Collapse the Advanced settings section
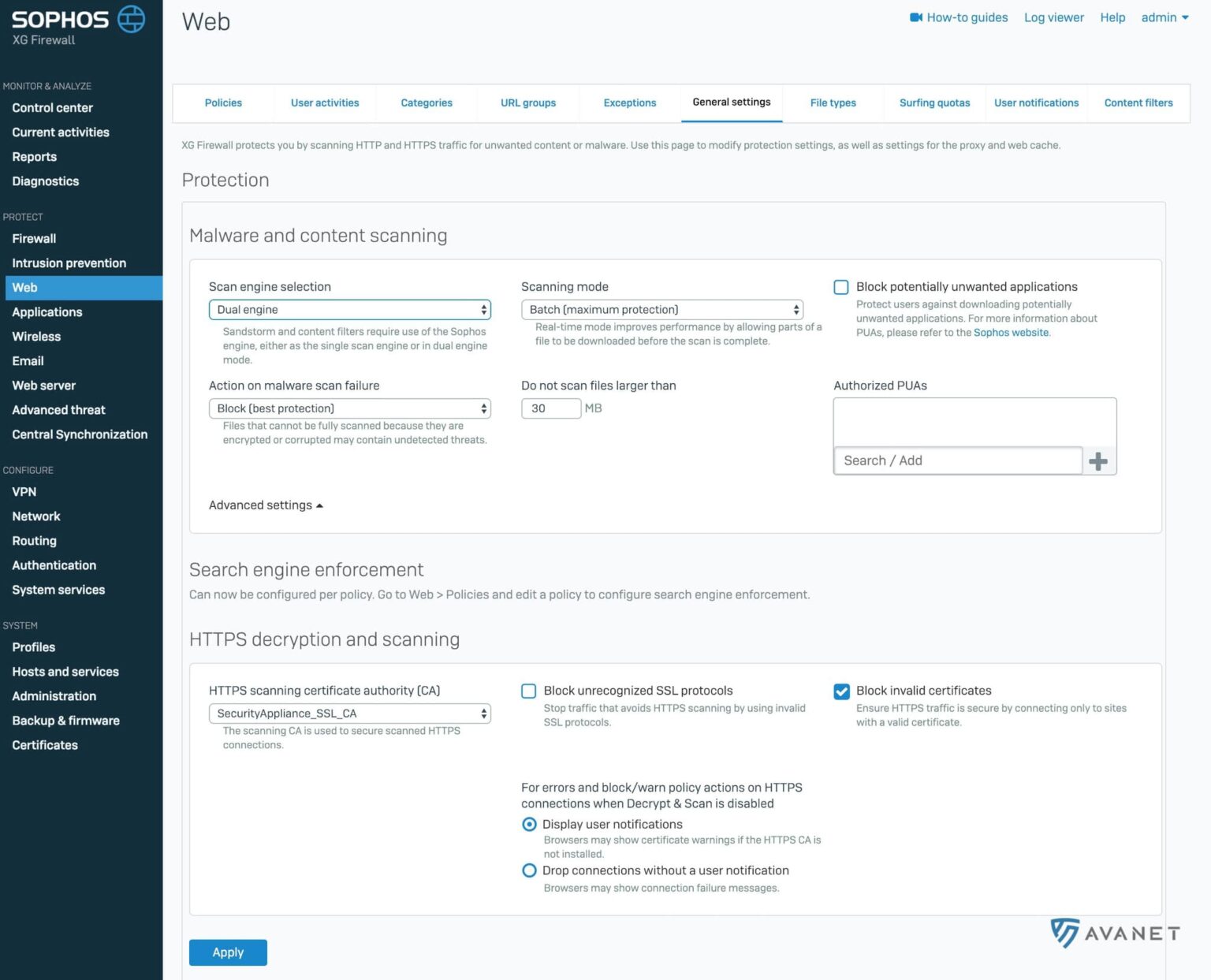Viewport: 1211px width, 980px height. pos(265,505)
